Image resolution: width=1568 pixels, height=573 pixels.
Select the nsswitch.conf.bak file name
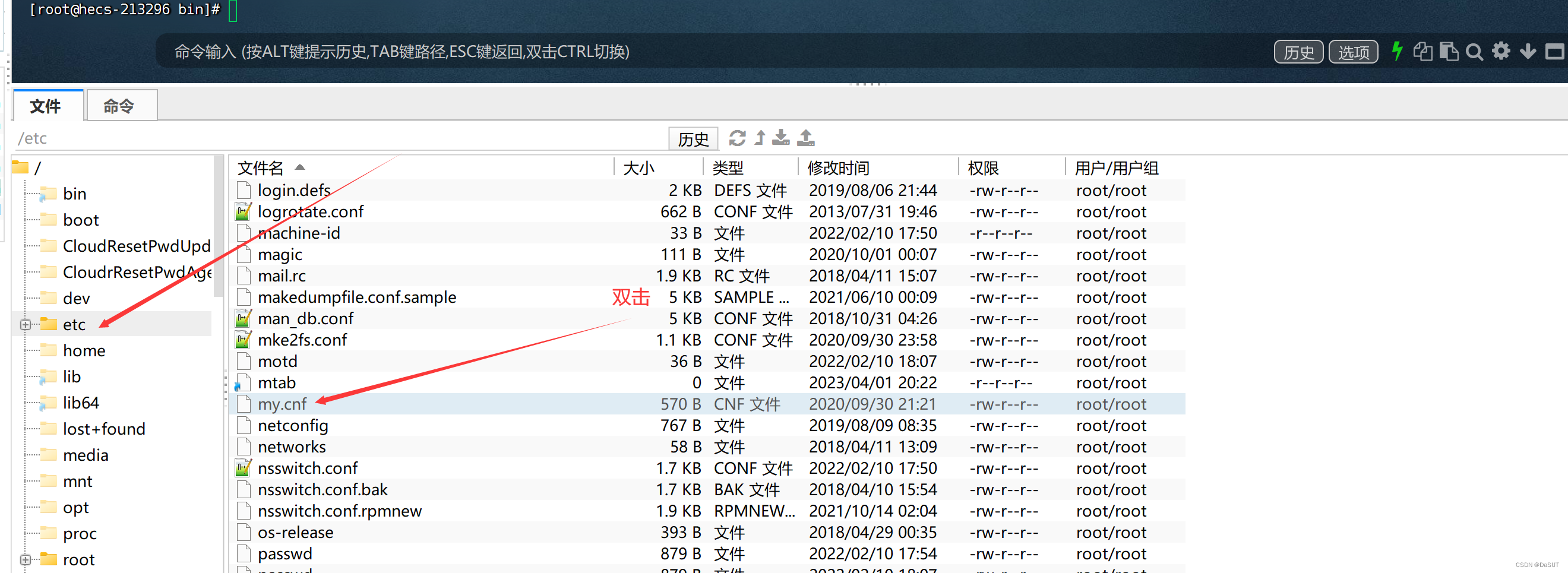click(x=323, y=490)
